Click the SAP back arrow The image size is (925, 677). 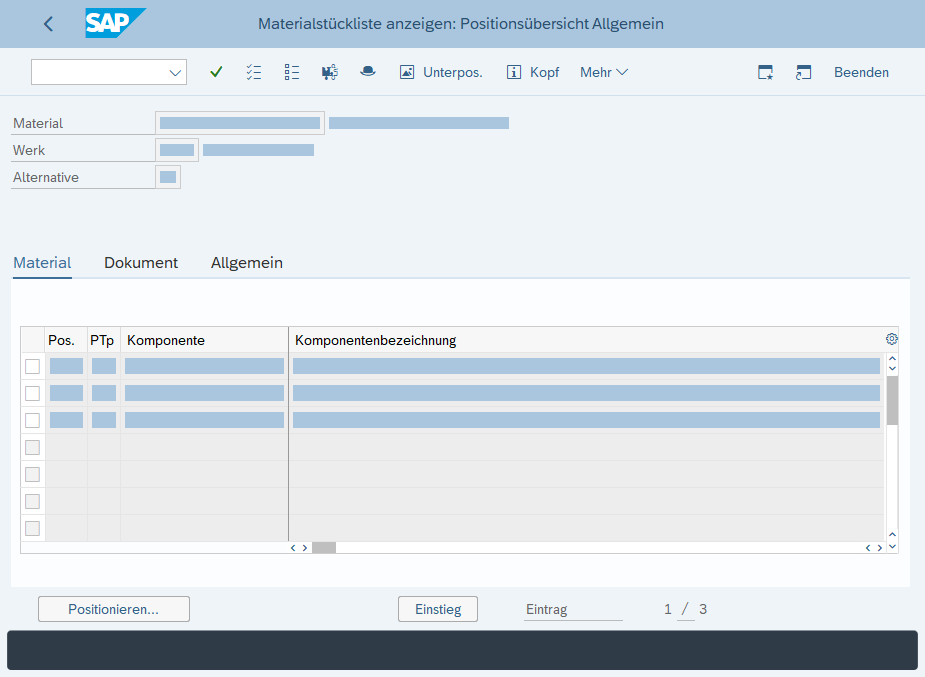[48, 24]
